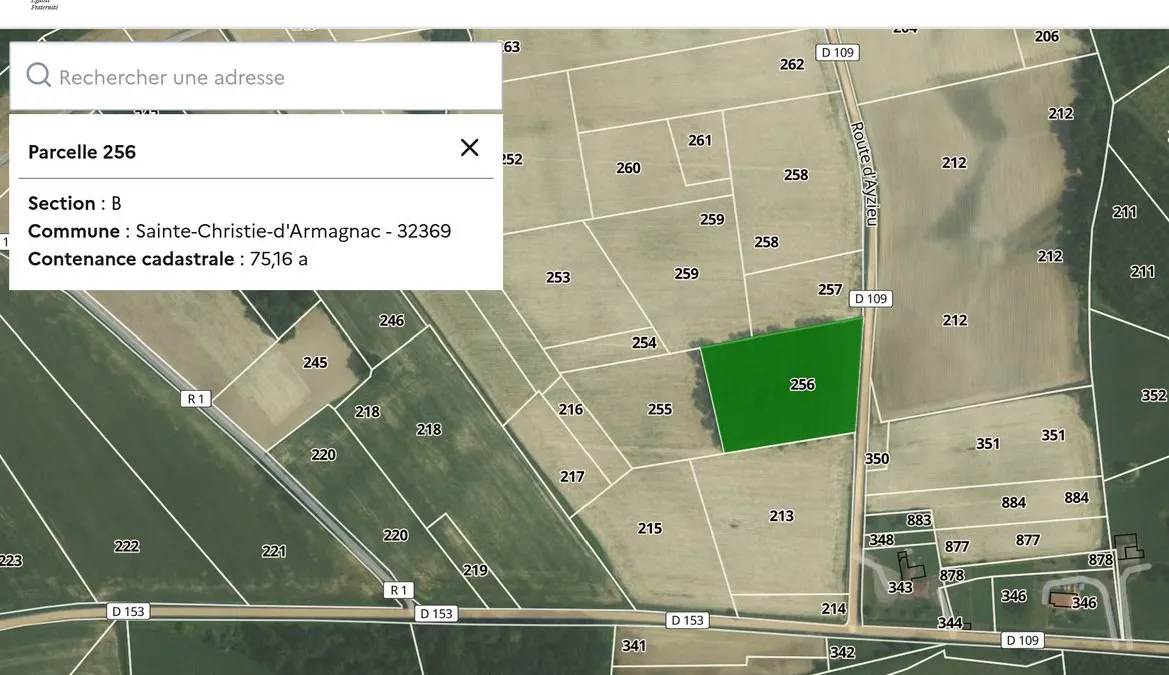Select parcel 213 on the map
The width and height of the screenshot is (1169, 675).
coord(781,516)
